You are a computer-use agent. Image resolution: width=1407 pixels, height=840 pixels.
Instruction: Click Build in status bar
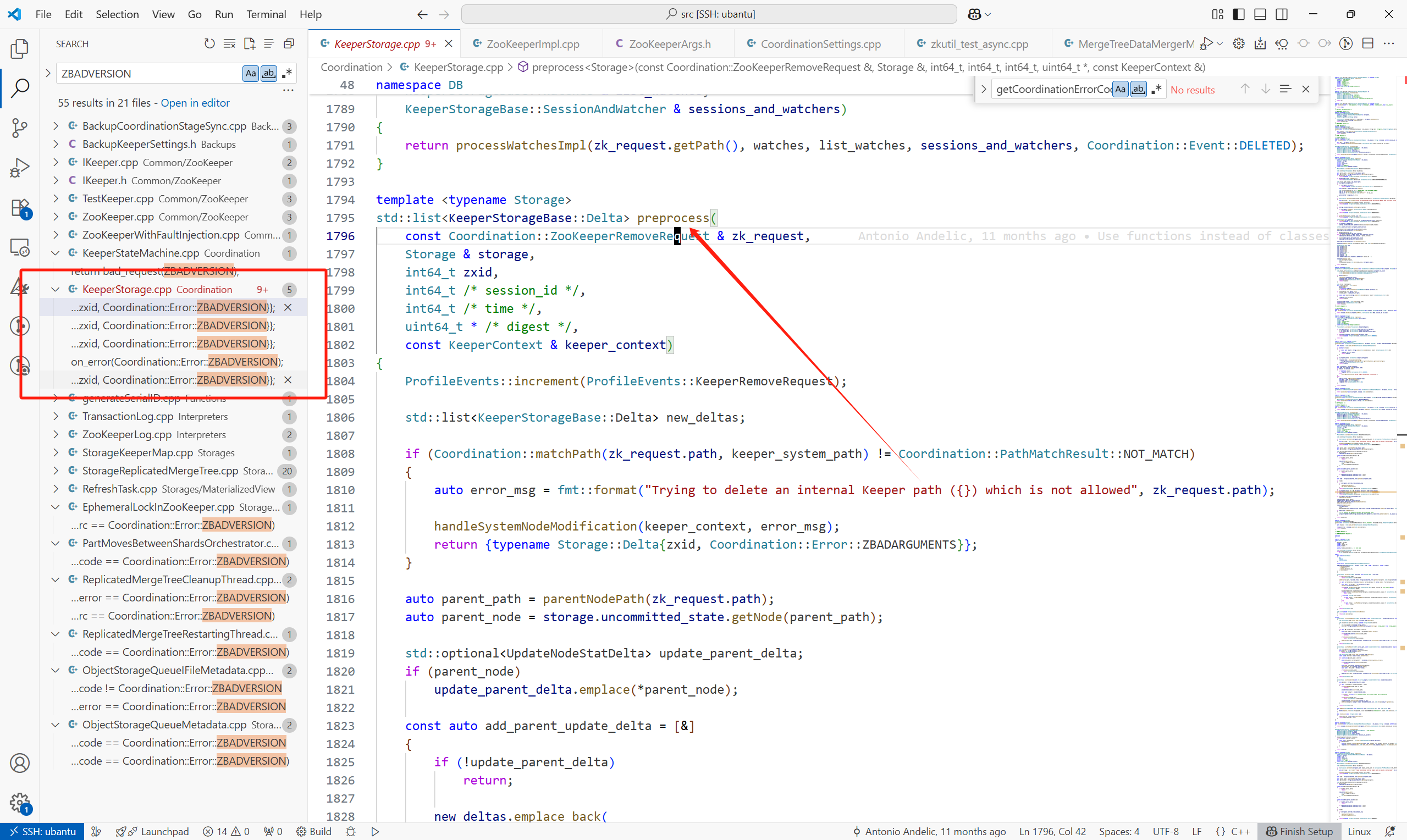coord(314,832)
